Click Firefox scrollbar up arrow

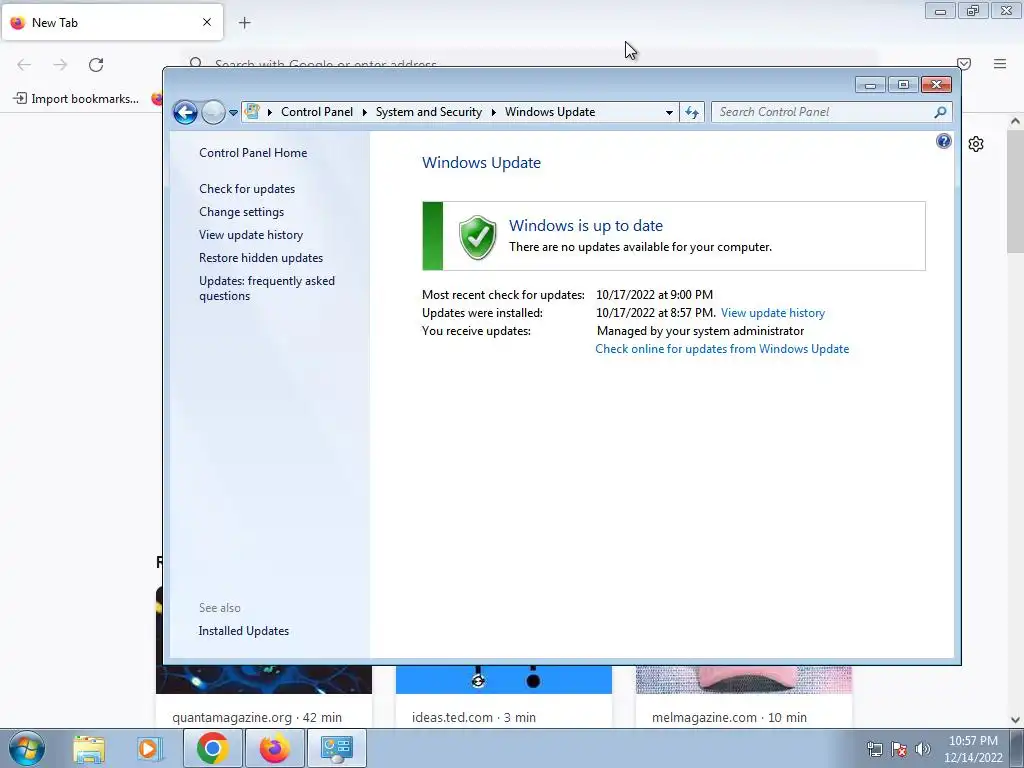1015,121
